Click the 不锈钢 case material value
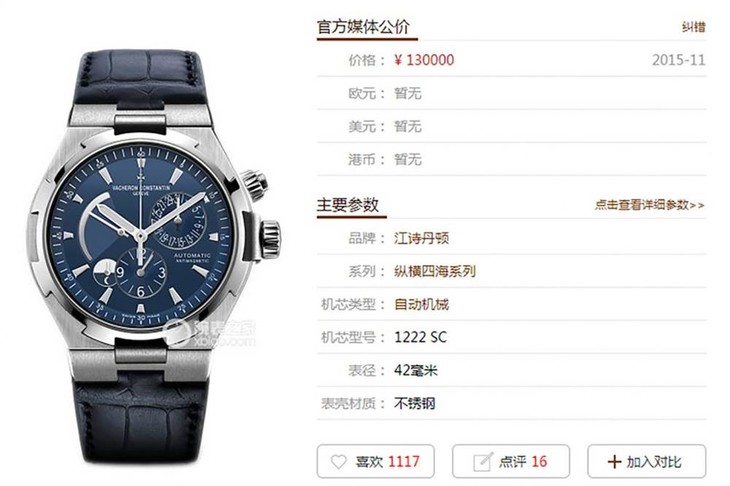 (x=414, y=403)
